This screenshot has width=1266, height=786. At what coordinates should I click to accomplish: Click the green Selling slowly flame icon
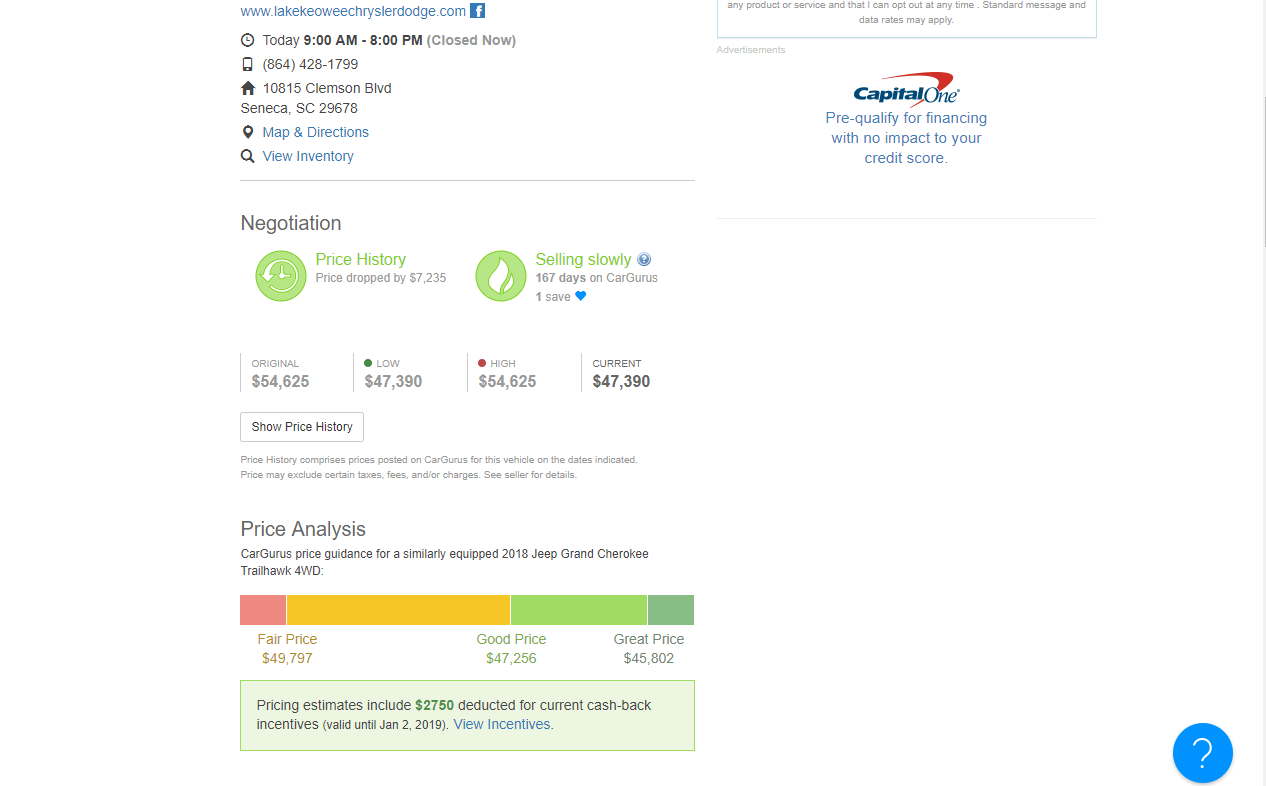coord(501,276)
